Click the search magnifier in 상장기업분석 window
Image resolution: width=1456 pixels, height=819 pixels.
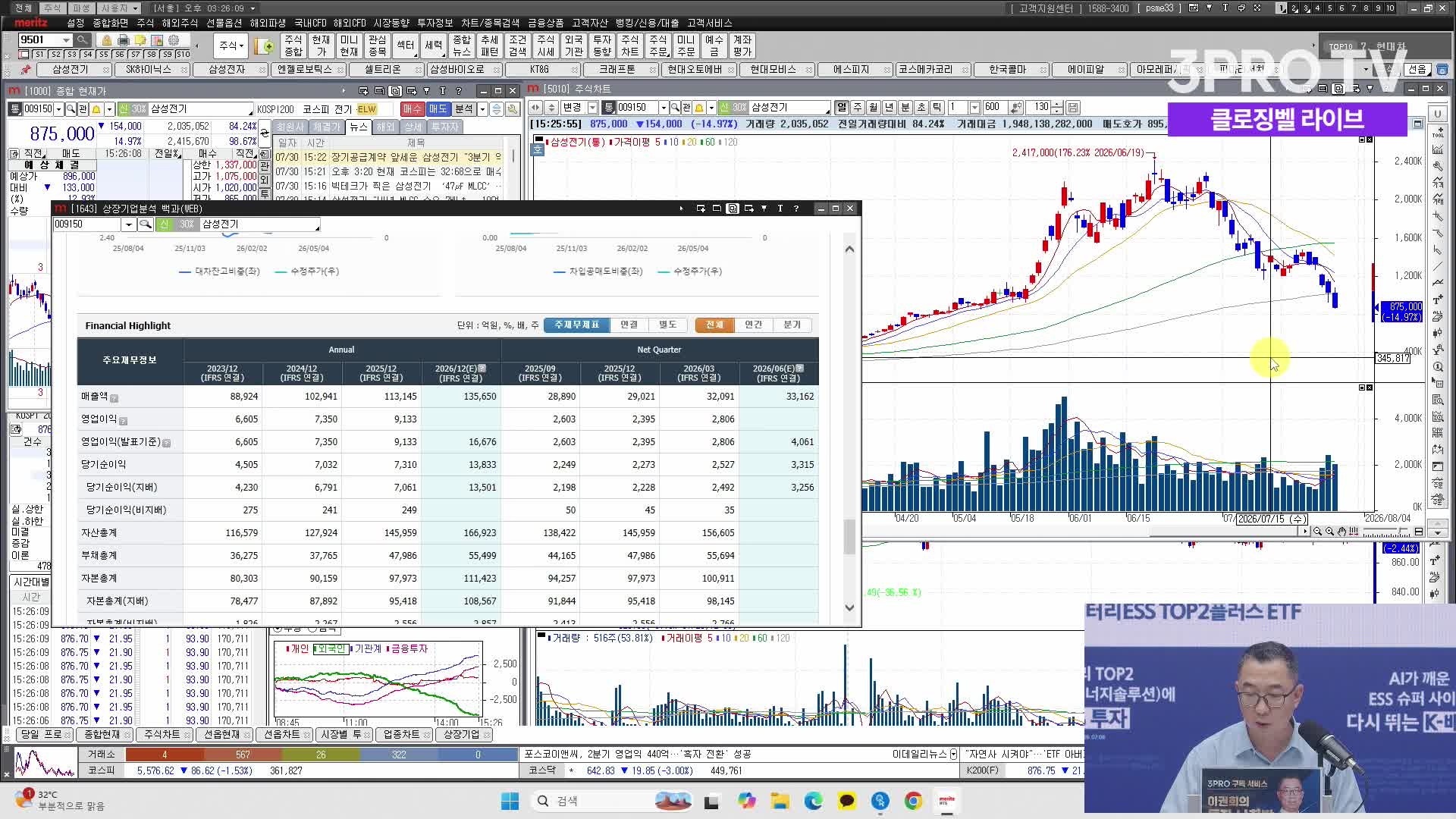coord(145,224)
